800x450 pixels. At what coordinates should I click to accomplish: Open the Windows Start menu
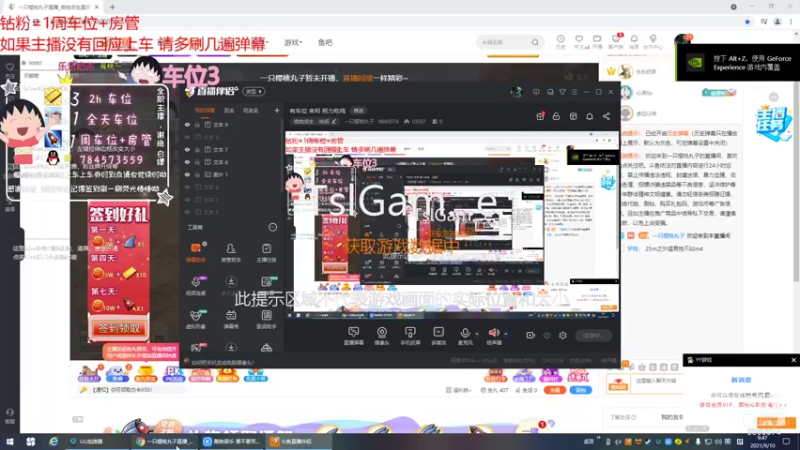pyautogui.click(x=10, y=441)
